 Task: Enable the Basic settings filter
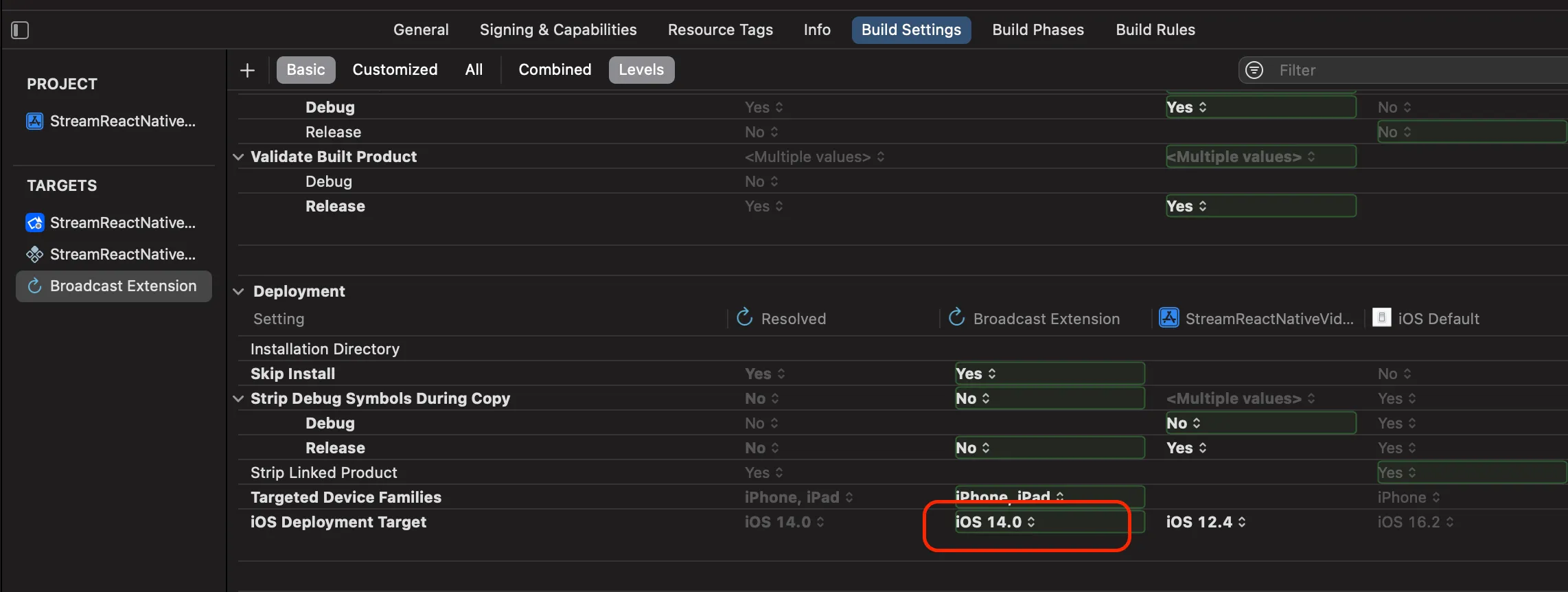(x=305, y=70)
